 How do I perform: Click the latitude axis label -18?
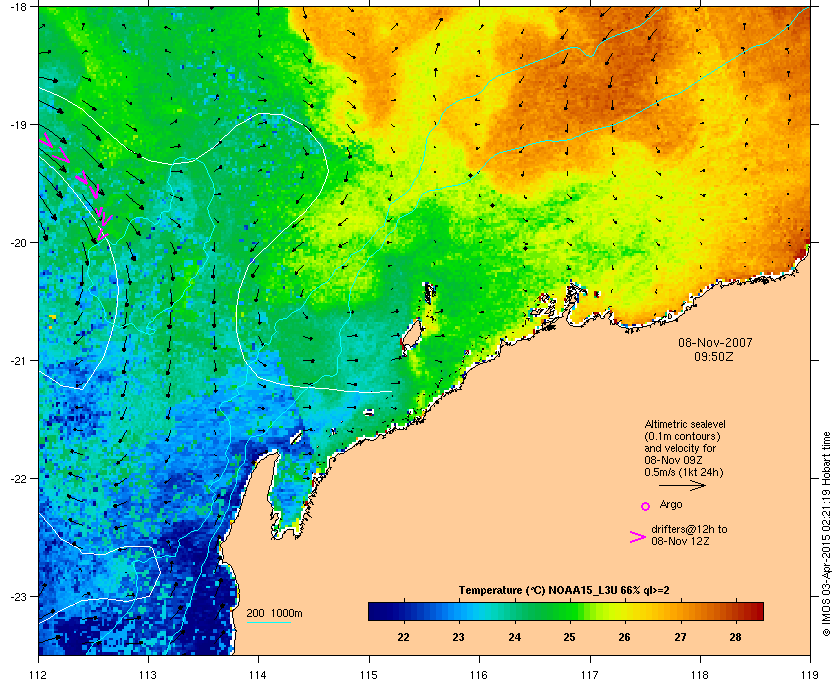coord(18,6)
